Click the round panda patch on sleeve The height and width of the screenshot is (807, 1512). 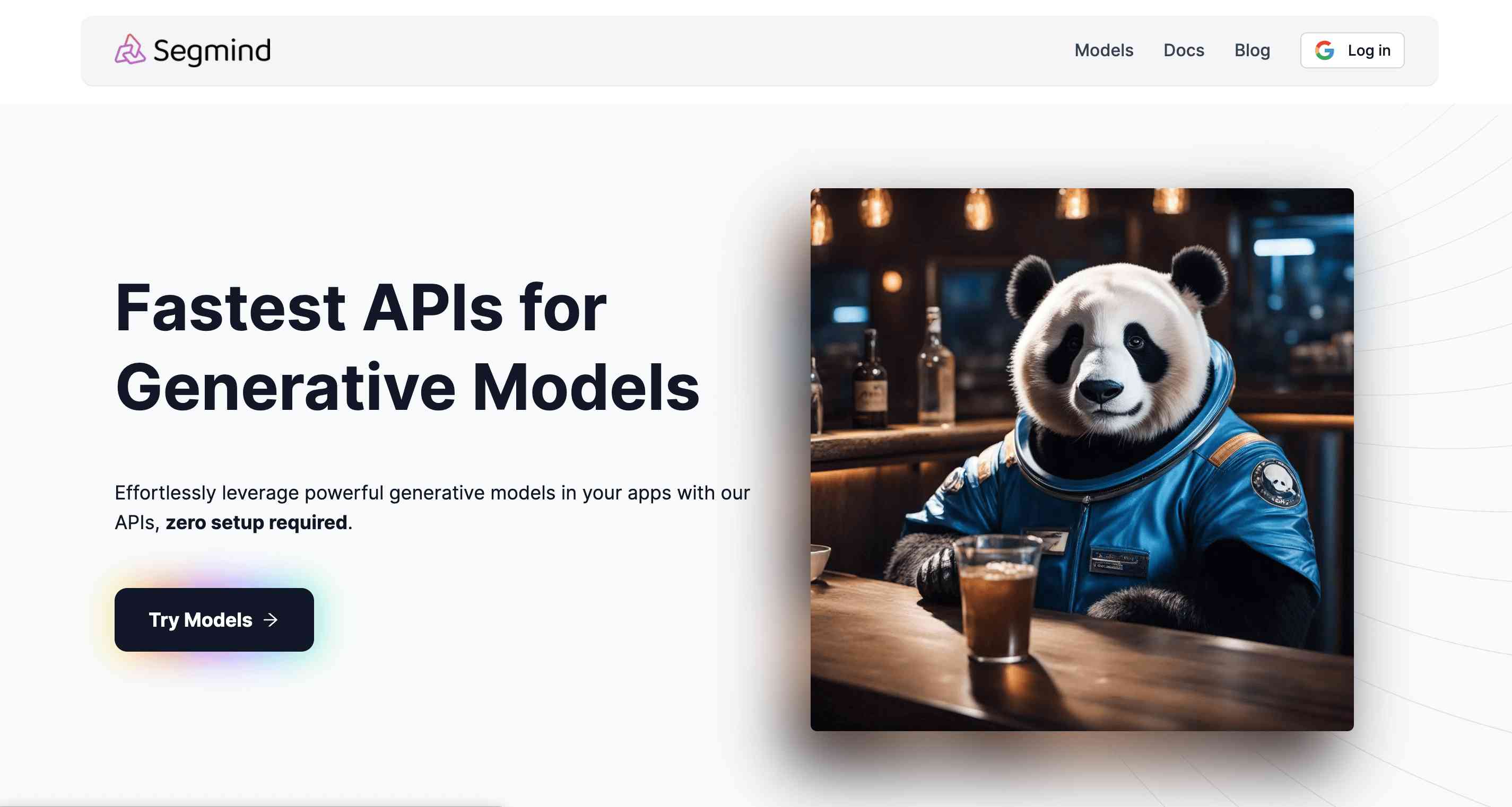tap(1276, 484)
